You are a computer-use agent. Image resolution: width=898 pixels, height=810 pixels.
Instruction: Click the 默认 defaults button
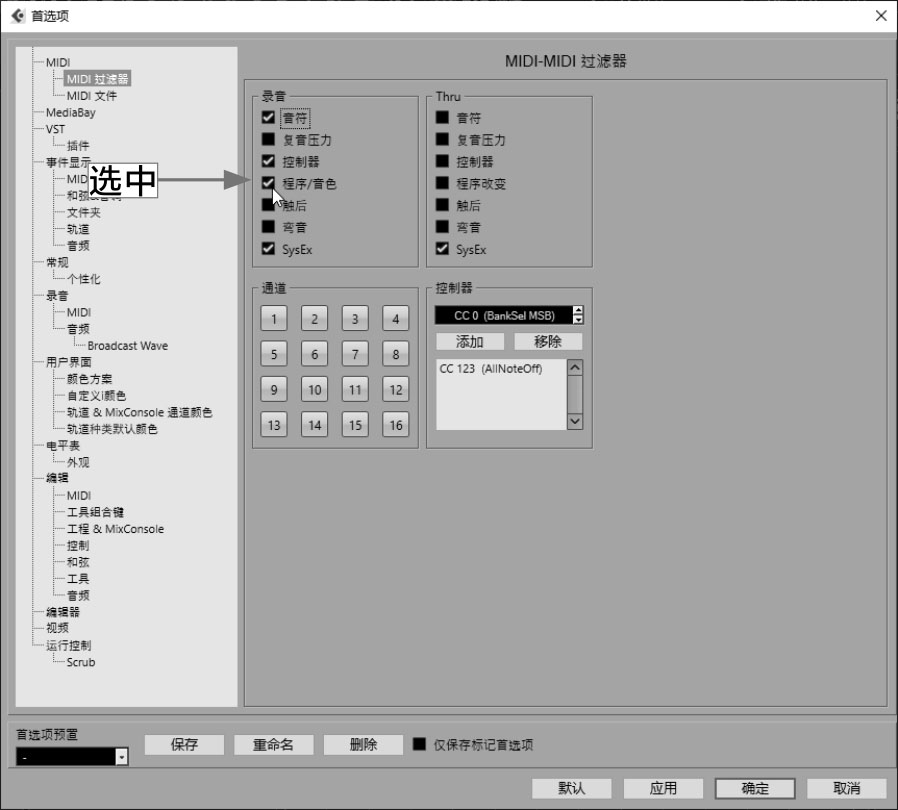click(x=571, y=788)
